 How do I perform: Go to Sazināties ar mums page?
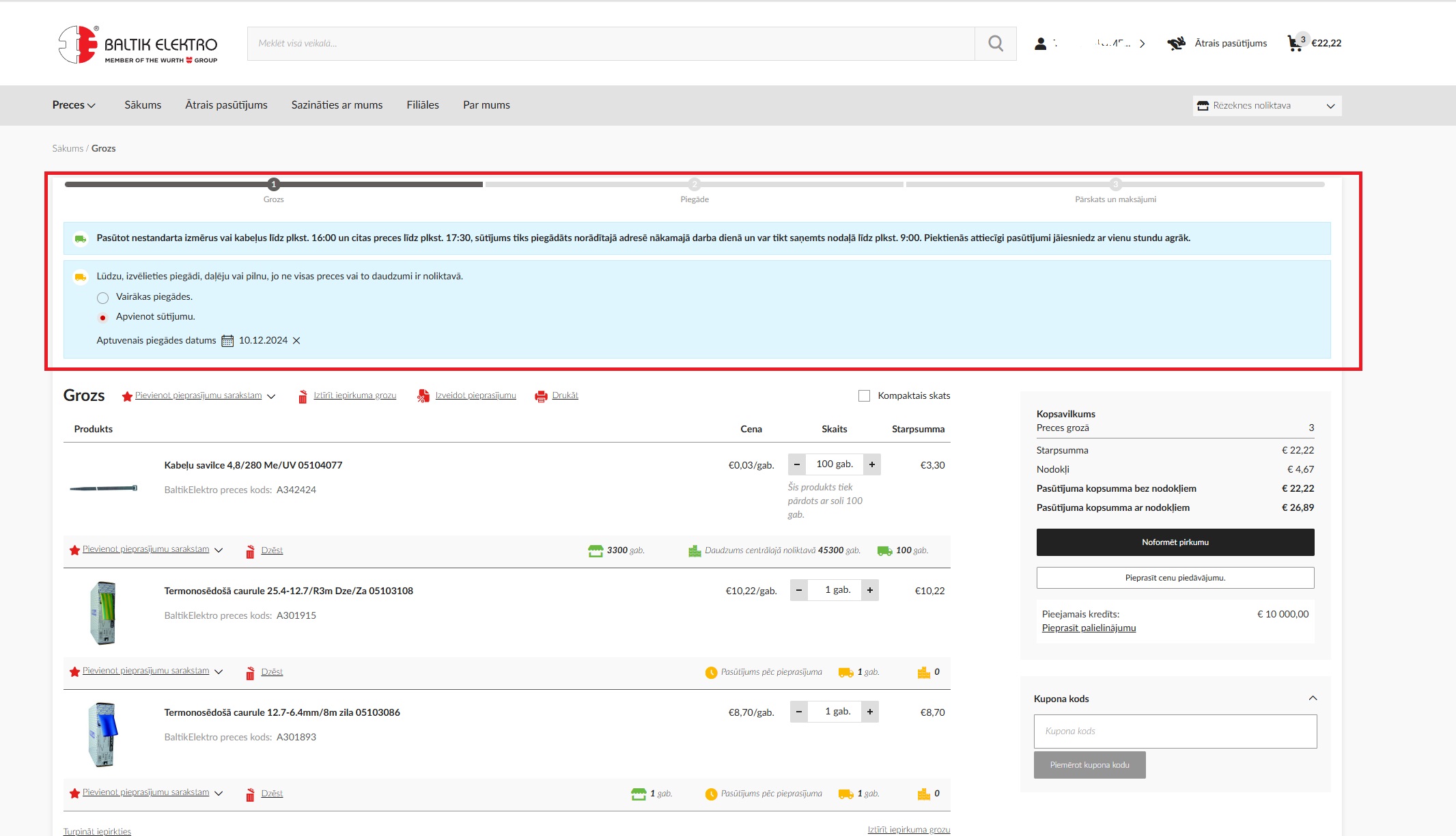coord(337,105)
